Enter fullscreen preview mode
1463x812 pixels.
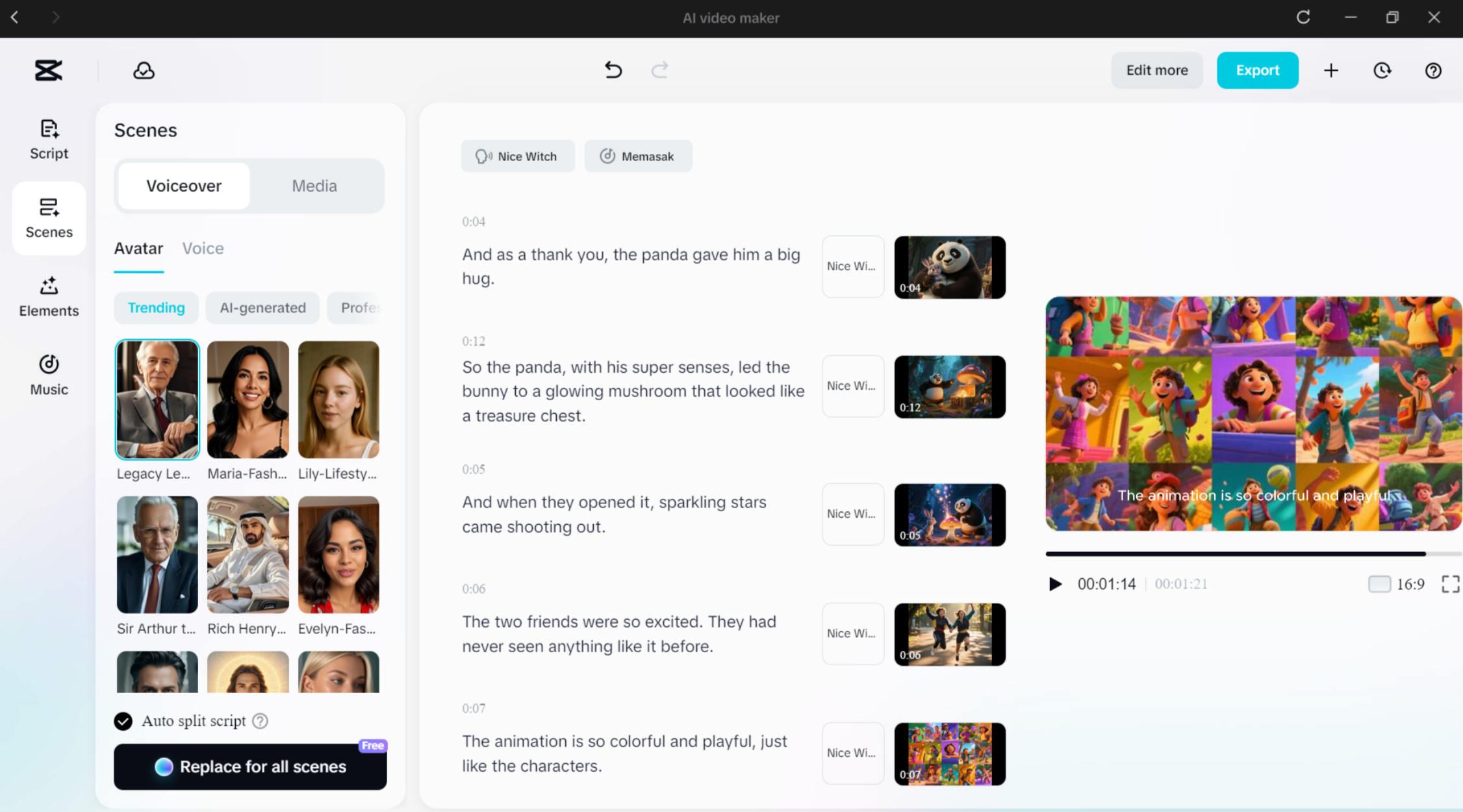1449,584
